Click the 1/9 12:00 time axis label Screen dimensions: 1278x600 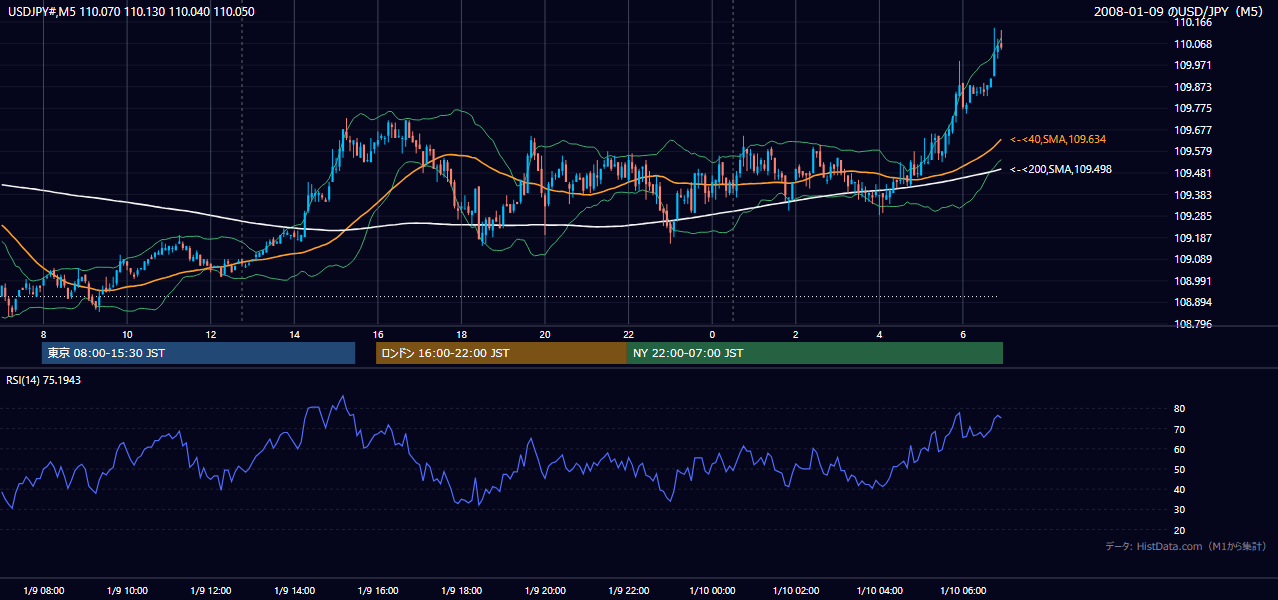click(211, 591)
